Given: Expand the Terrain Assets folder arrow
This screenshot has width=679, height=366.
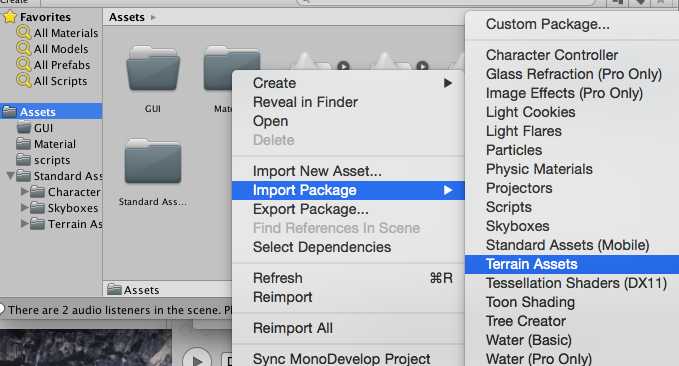Looking at the screenshot, I should [25, 223].
